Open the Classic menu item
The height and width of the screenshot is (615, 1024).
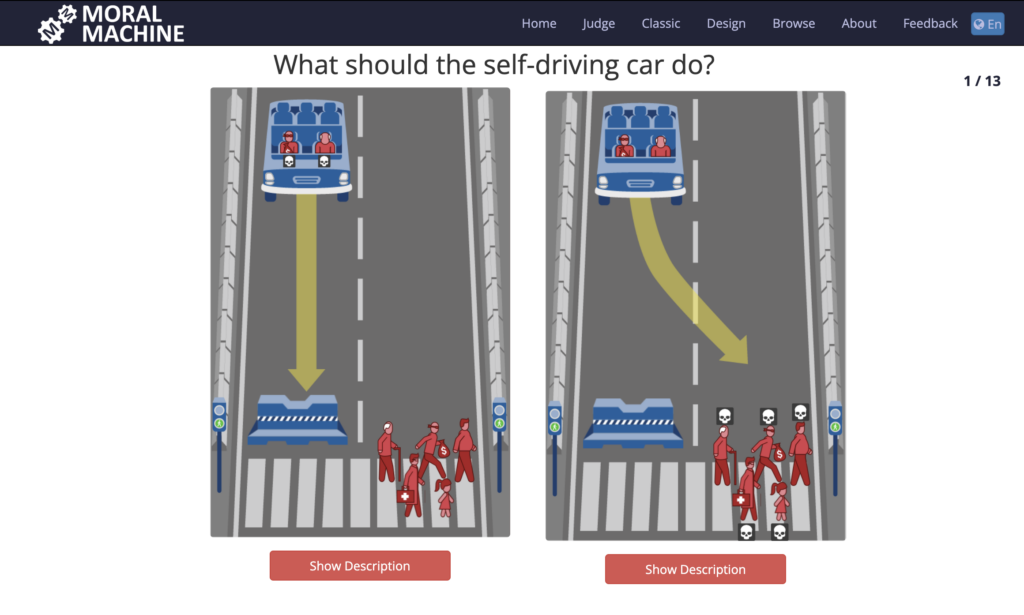coord(661,24)
